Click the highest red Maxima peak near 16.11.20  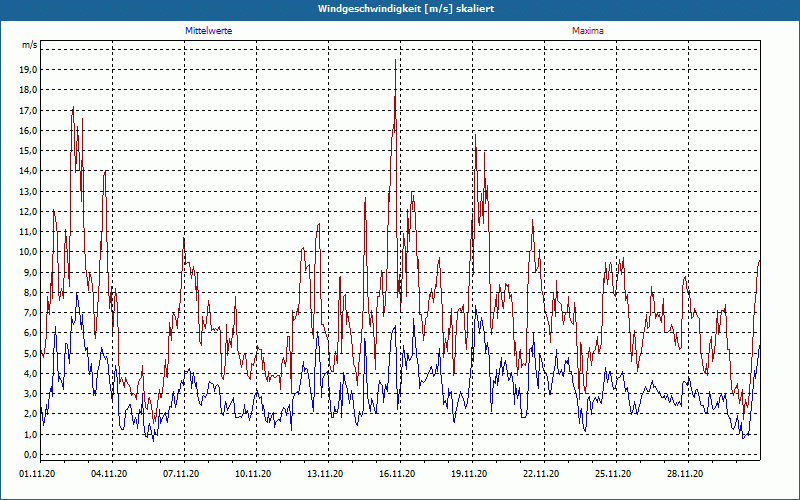(395, 60)
